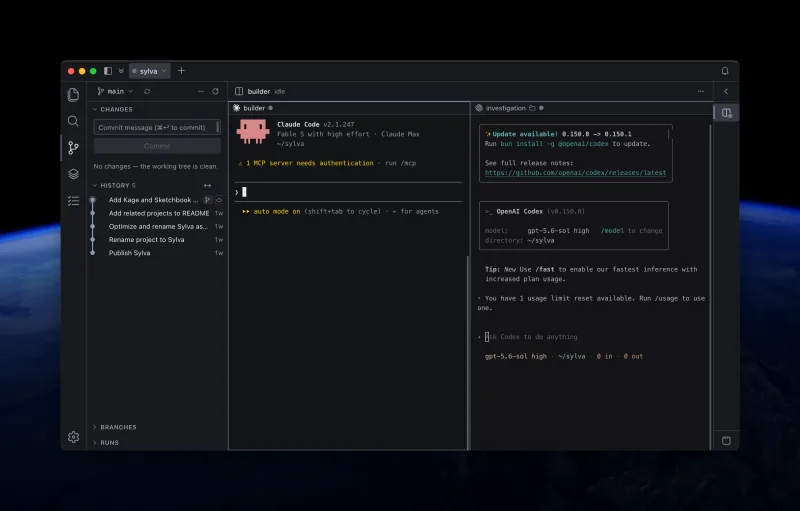Select the investigation terminal pane tab
This screenshot has width=800, height=511.
pos(505,108)
